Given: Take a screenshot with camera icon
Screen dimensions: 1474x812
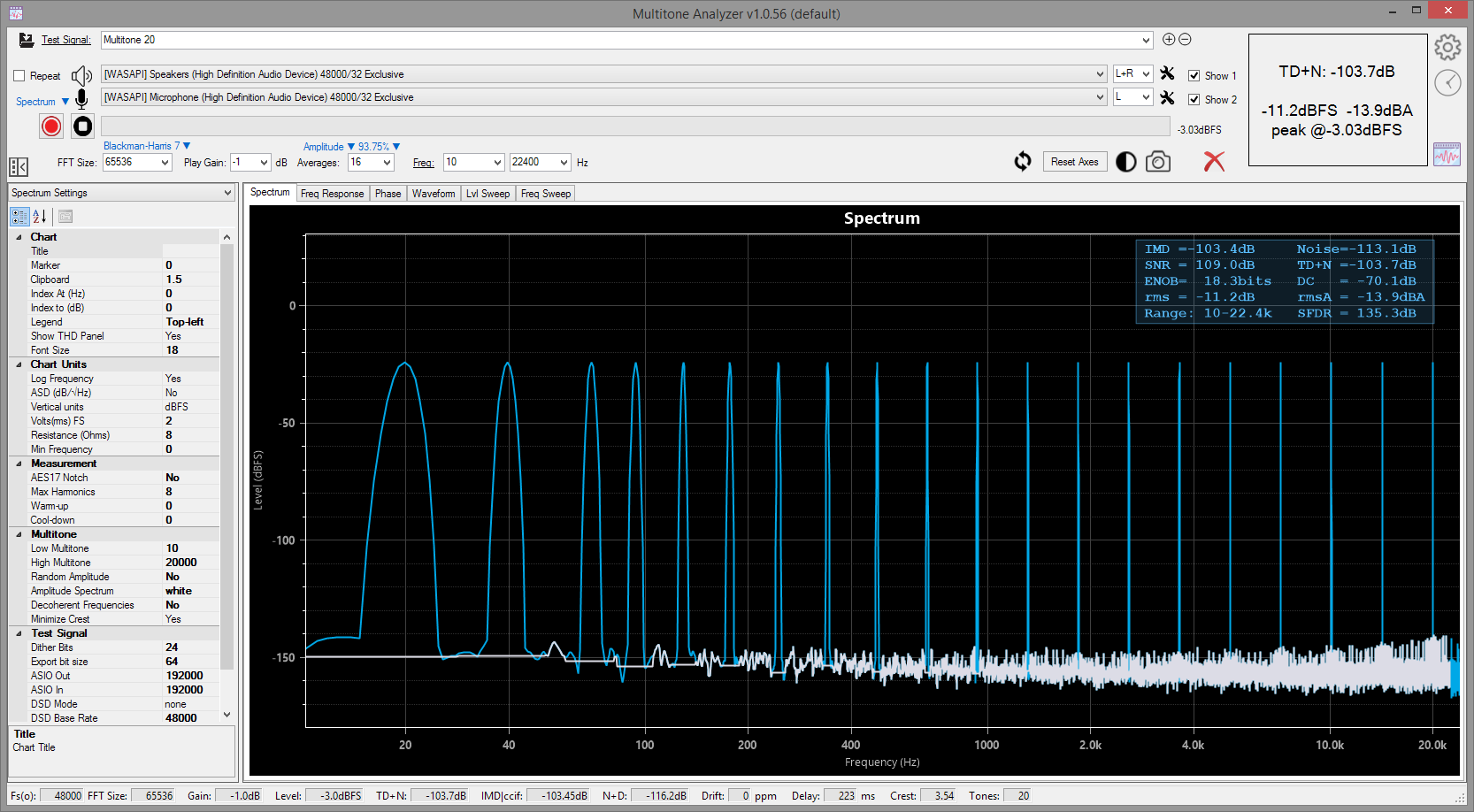Looking at the screenshot, I should [x=1158, y=162].
